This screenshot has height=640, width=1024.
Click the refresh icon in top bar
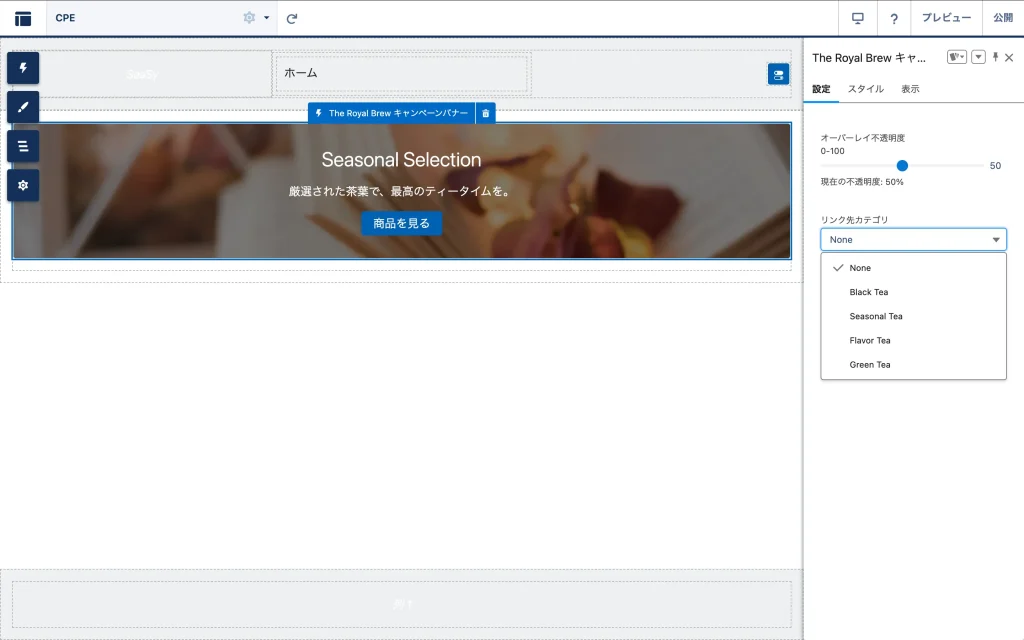point(292,18)
